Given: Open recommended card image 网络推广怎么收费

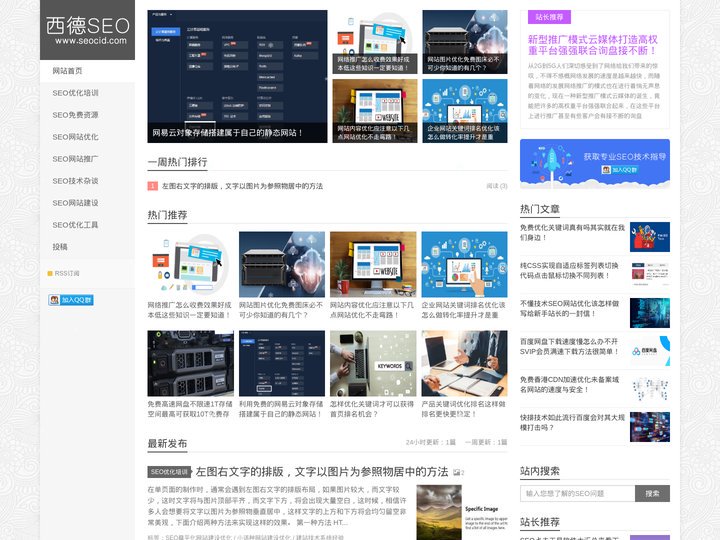Looking at the screenshot, I should pyautogui.click(x=190, y=264).
